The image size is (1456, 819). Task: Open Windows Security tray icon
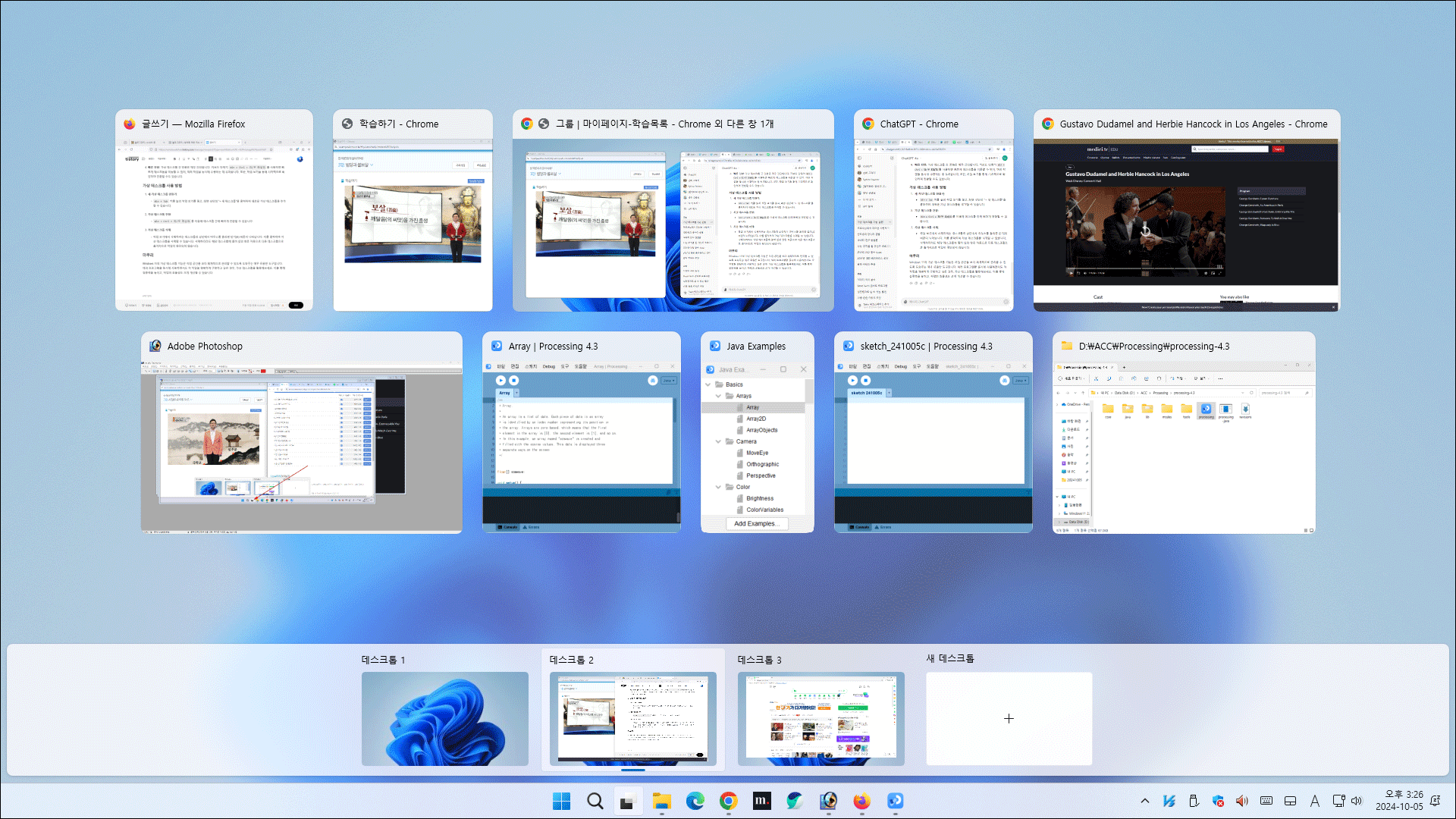click(1218, 801)
